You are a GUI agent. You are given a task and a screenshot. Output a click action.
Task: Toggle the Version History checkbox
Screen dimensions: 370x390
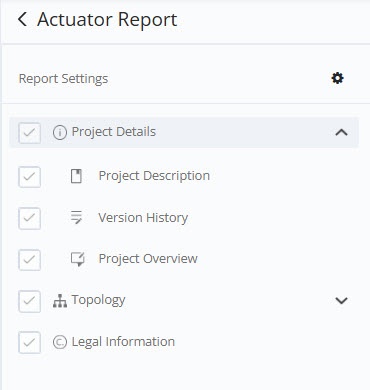click(x=30, y=218)
